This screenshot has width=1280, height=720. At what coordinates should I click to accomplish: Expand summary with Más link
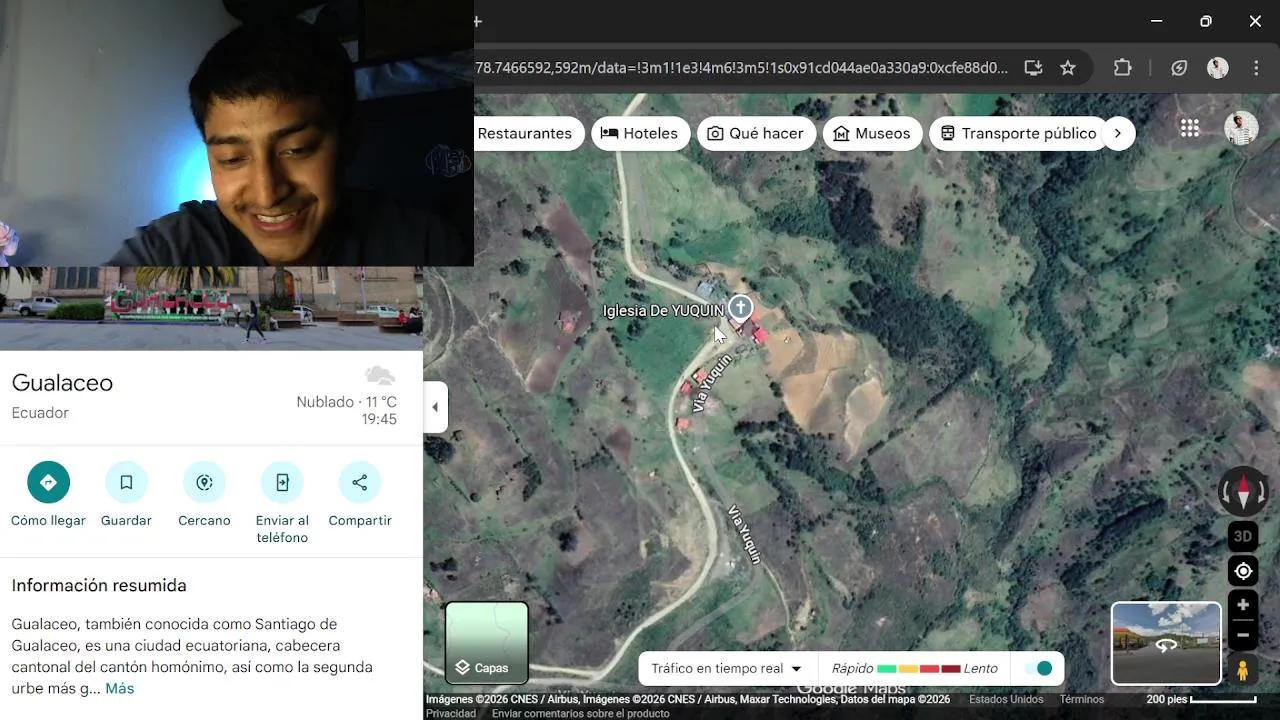tap(119, 688)
